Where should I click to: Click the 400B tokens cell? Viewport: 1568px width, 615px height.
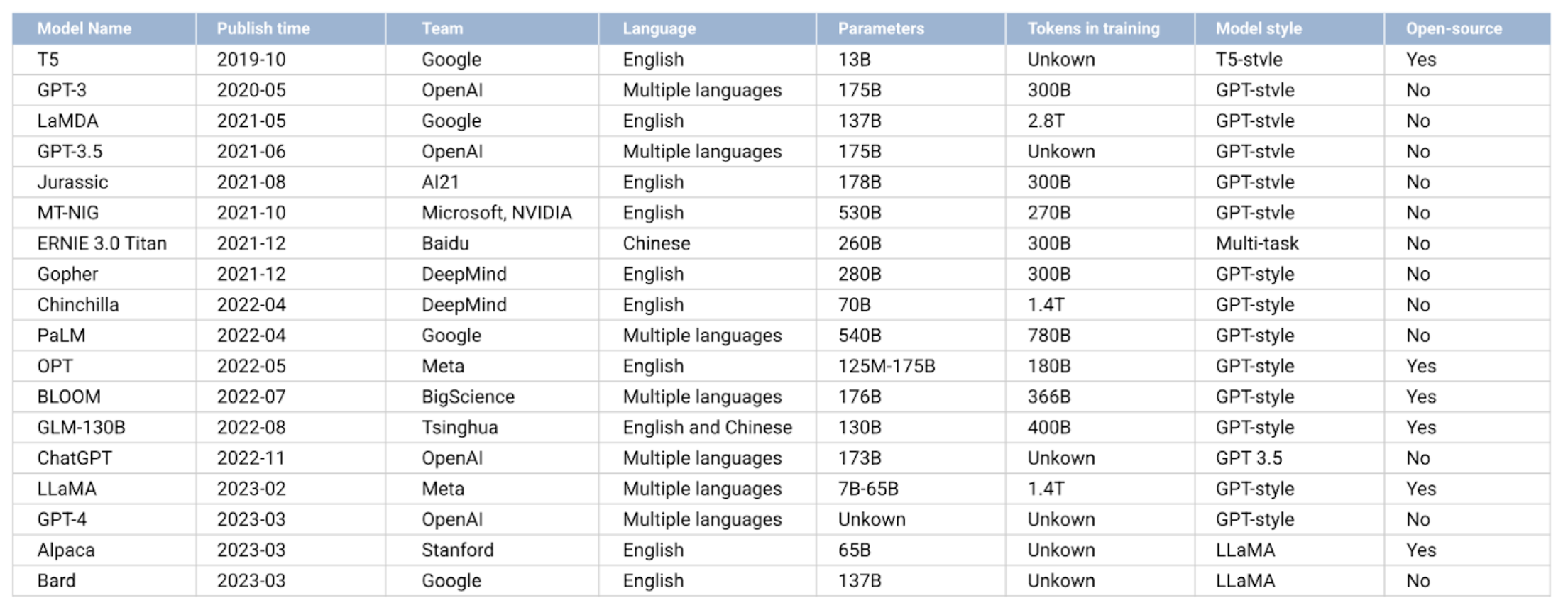pos(1100,428)
